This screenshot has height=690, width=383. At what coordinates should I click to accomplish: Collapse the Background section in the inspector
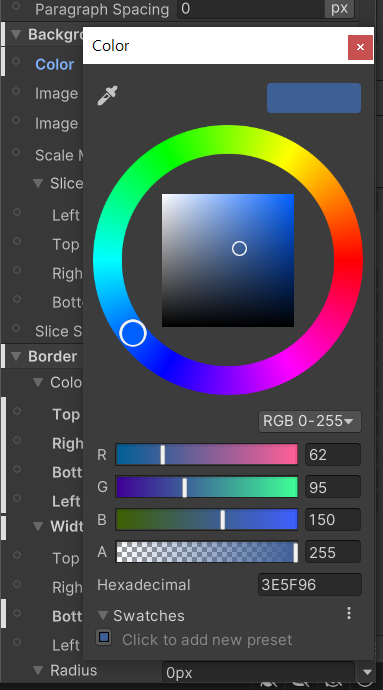point(16,34)
